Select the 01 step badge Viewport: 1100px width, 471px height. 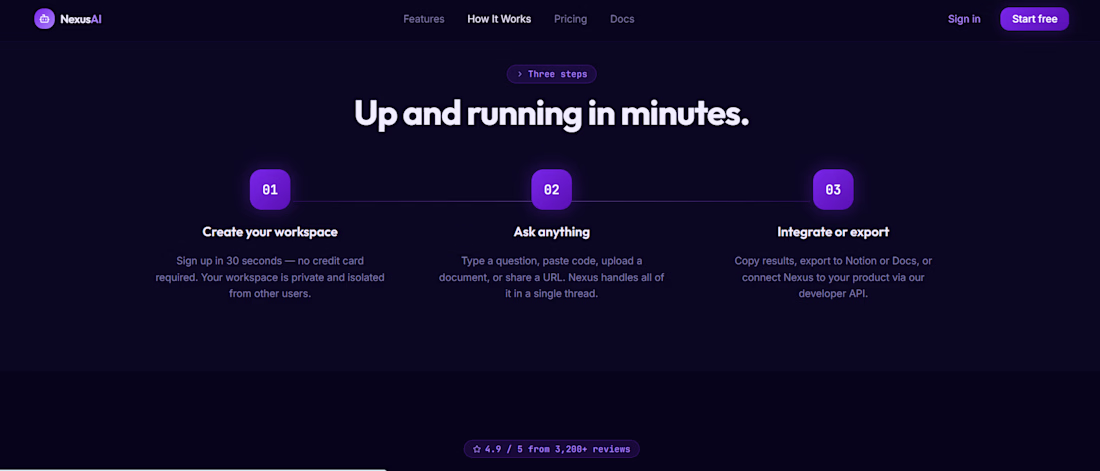270,190
